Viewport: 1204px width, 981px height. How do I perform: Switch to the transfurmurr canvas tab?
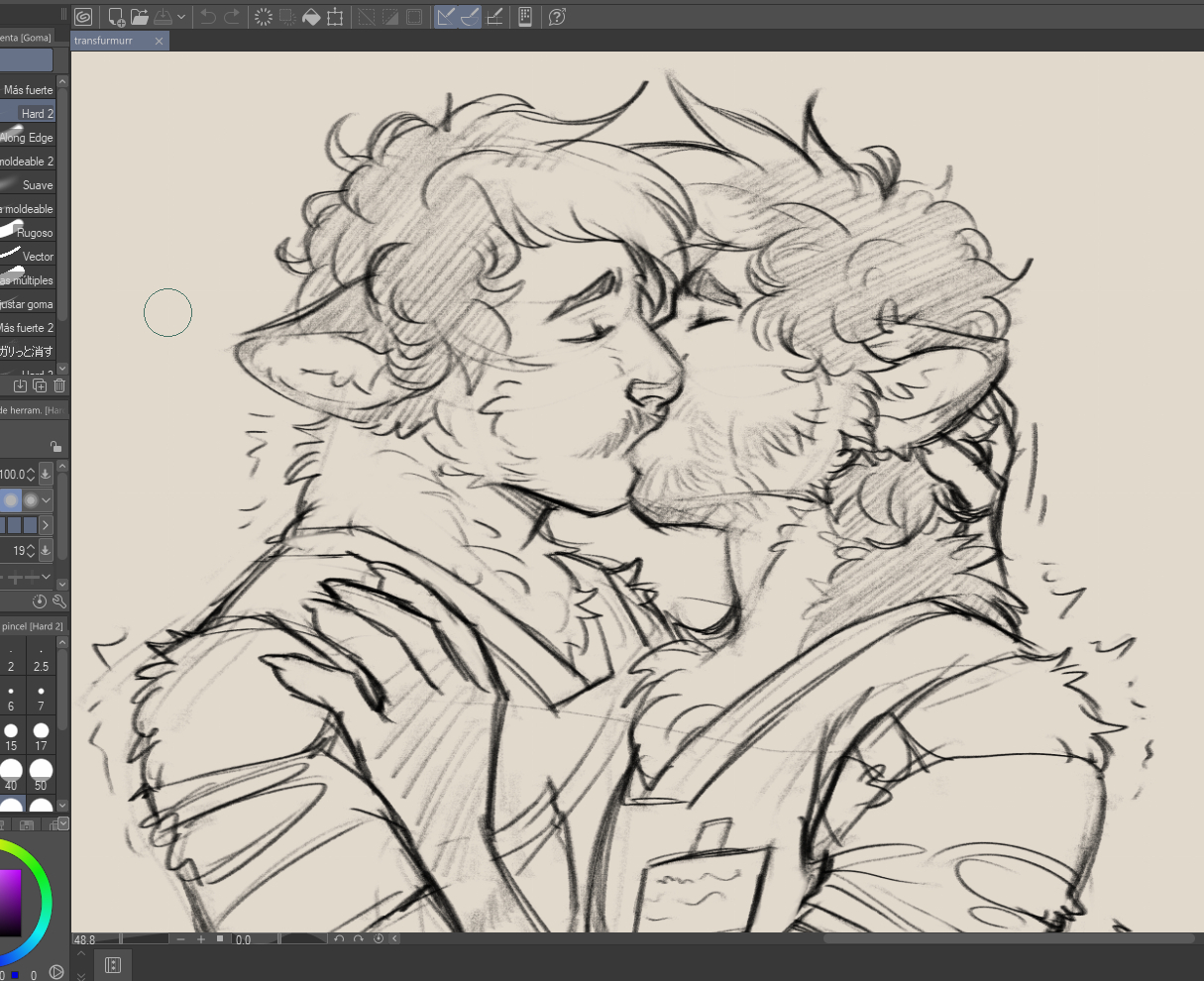click(104, 41)
